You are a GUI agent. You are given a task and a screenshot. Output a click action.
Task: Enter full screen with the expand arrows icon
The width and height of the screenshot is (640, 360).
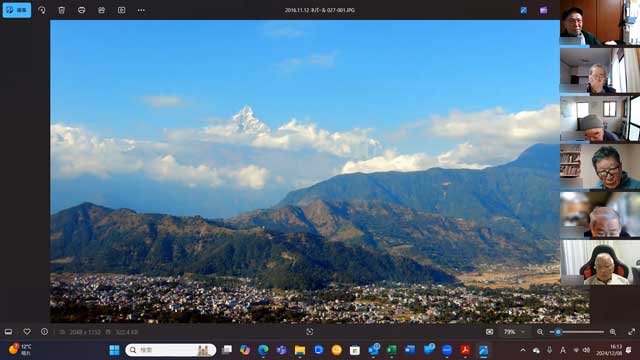pos(632,332)
